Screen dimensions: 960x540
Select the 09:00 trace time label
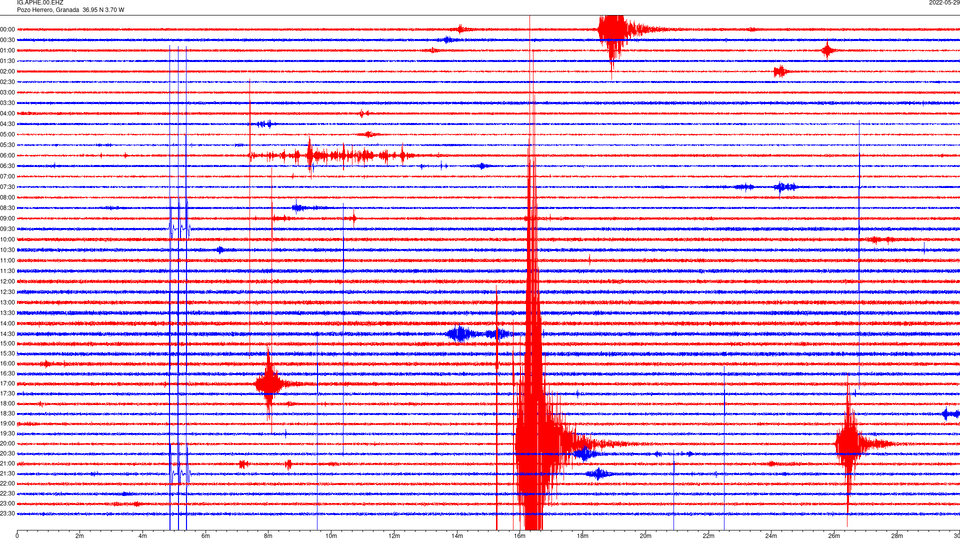[x=8, y=219]
